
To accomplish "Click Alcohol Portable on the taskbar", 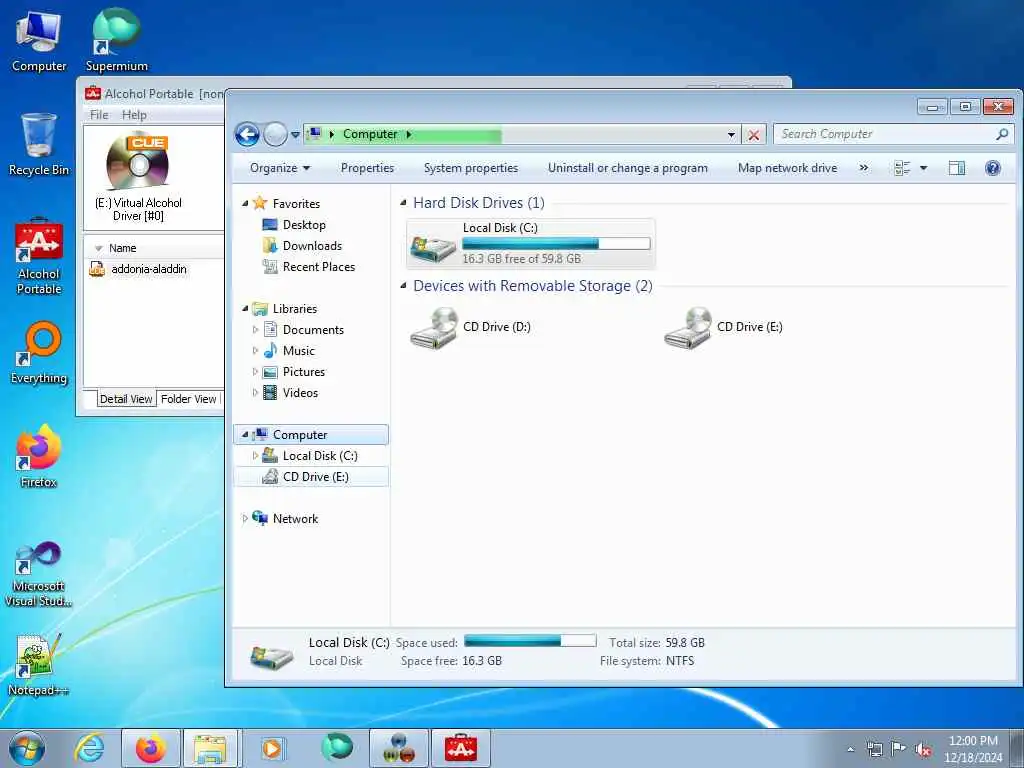I will (x=461, y=748).
